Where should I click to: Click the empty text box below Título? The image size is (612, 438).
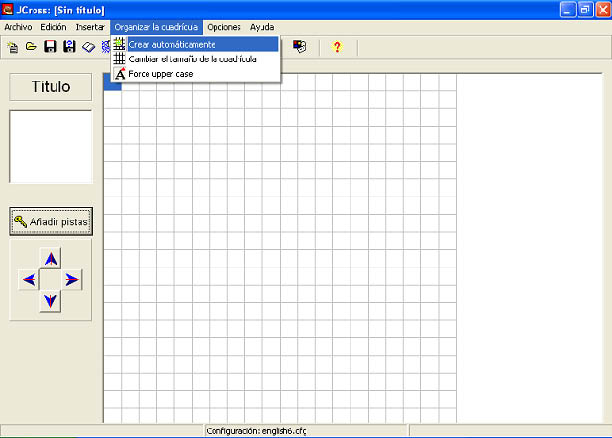[51, 146]
